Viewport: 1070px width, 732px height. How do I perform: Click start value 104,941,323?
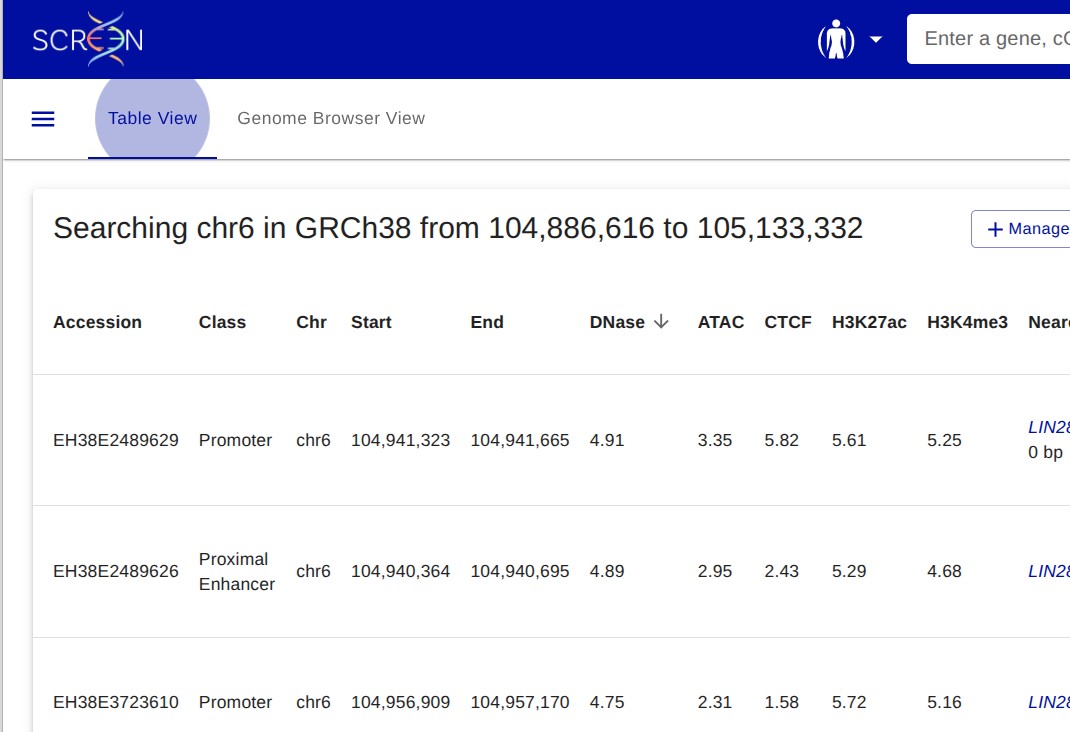tap(401, 440)
